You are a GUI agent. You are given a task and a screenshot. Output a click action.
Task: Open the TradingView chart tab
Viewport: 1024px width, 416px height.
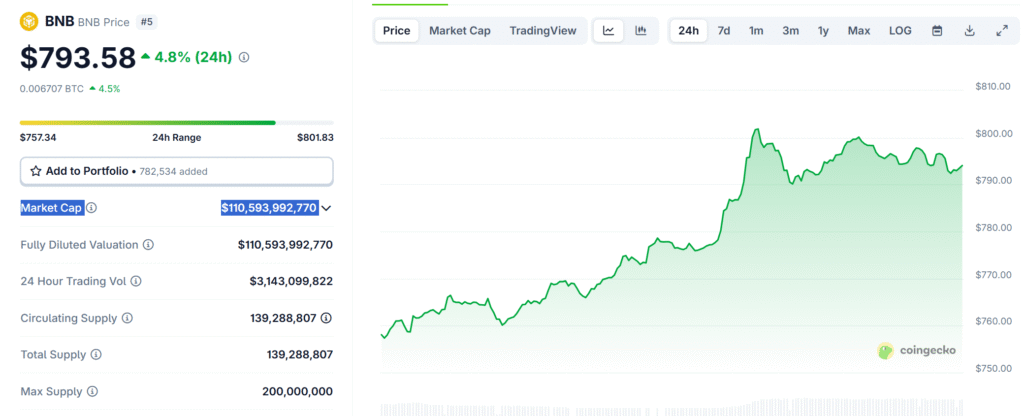point(542,31)
